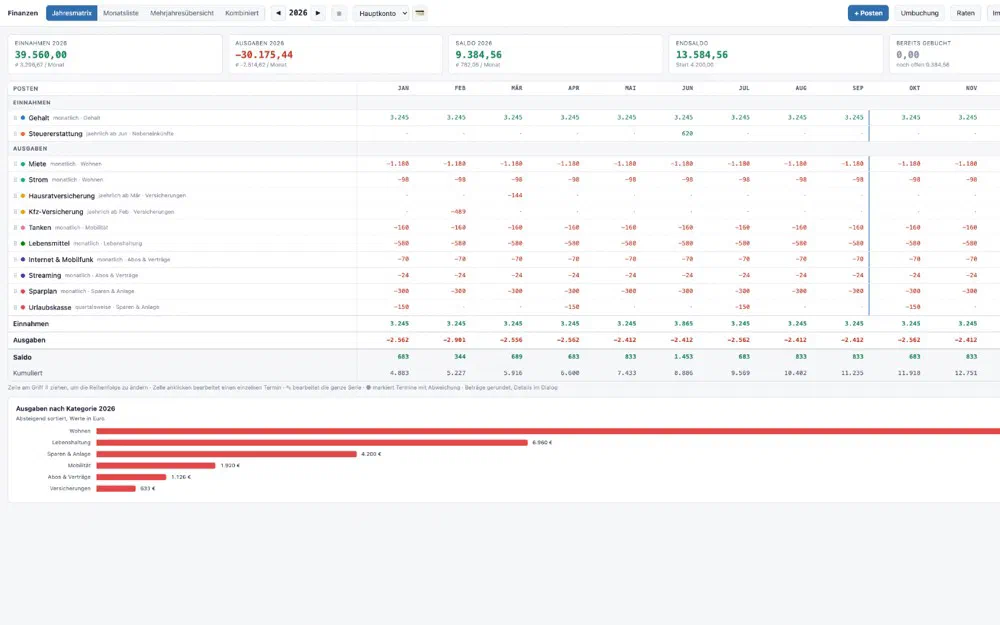Edit the Gehalt 3.245 cell in JAN

click(x=399, y=117)
